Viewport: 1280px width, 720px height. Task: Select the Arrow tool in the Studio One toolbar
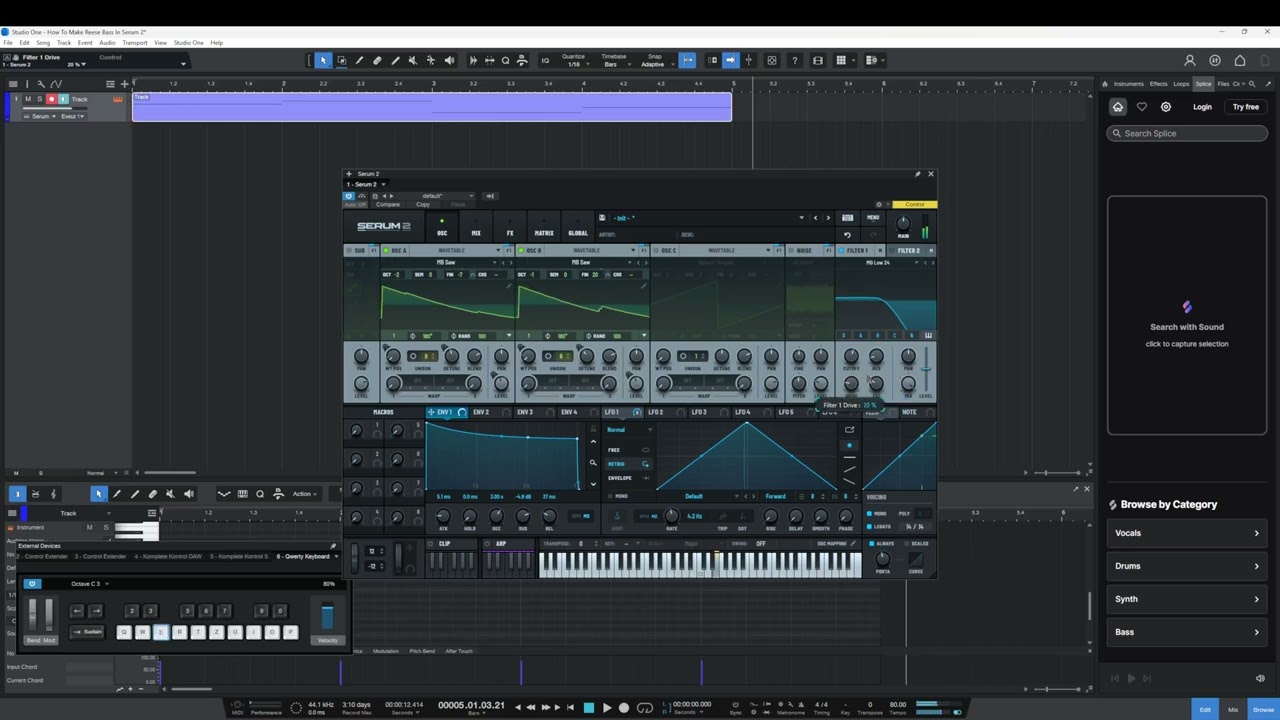[323, 61]
